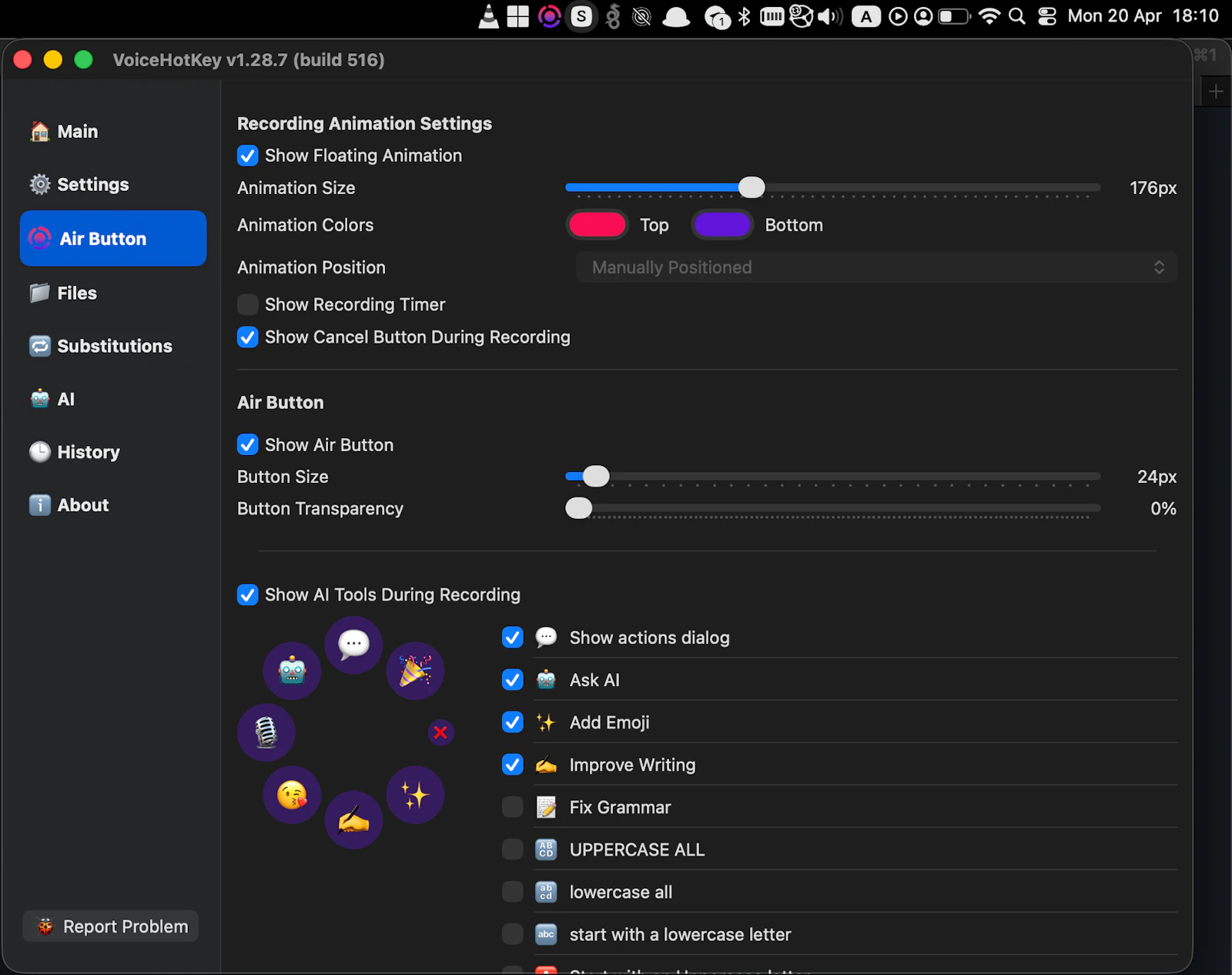Click the writing hand icon in radial preview
The height and width of the screenshot is (975, 1232).
[353, 820]
